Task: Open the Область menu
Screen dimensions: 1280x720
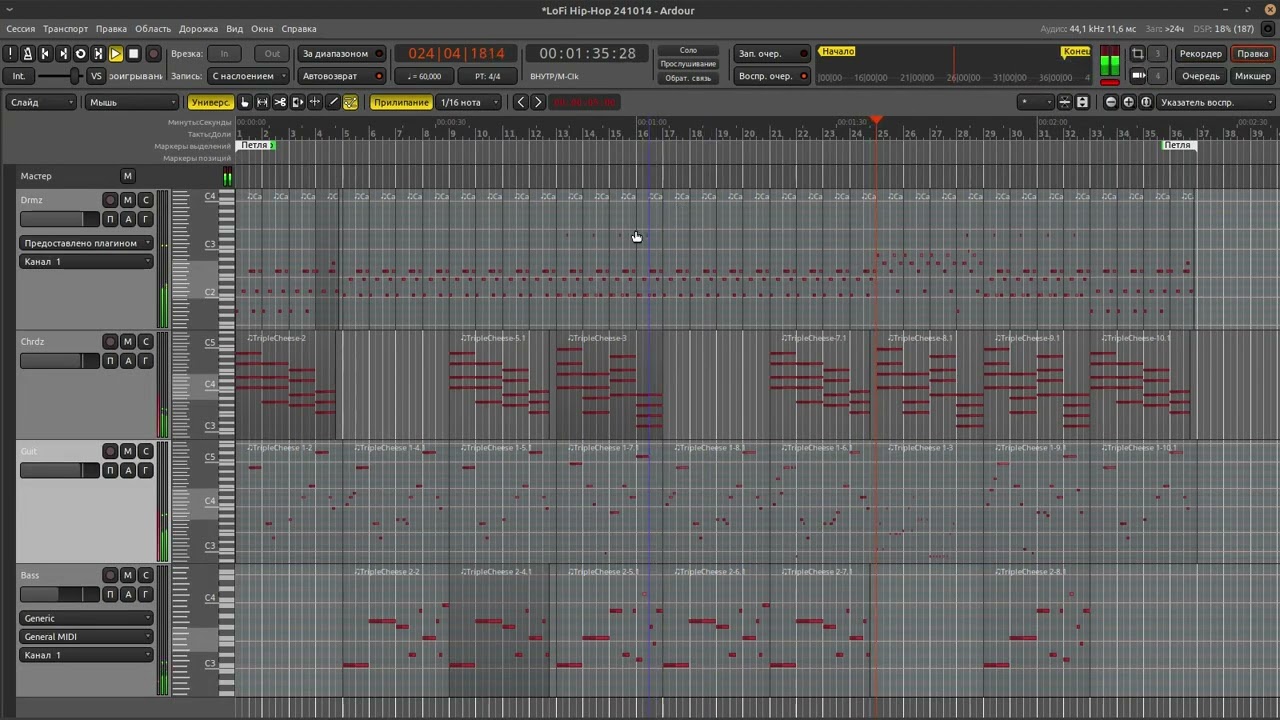Action: (153, 29)
